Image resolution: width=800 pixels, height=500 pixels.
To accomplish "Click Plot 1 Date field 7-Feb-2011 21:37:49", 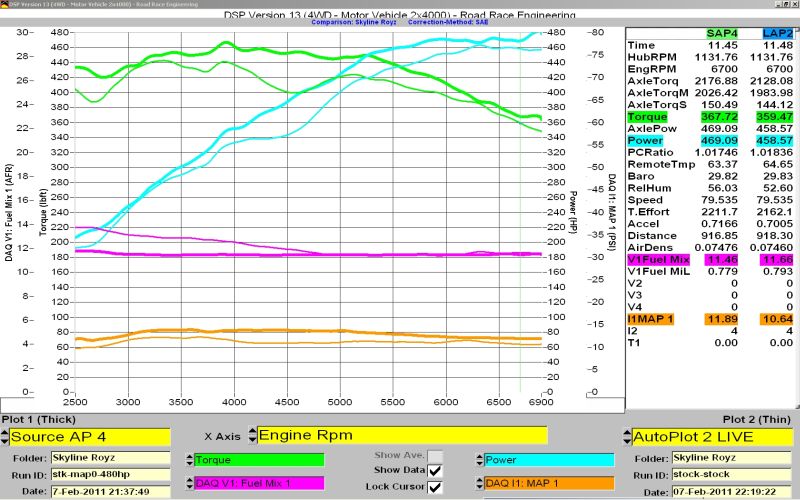I will 110,492.
